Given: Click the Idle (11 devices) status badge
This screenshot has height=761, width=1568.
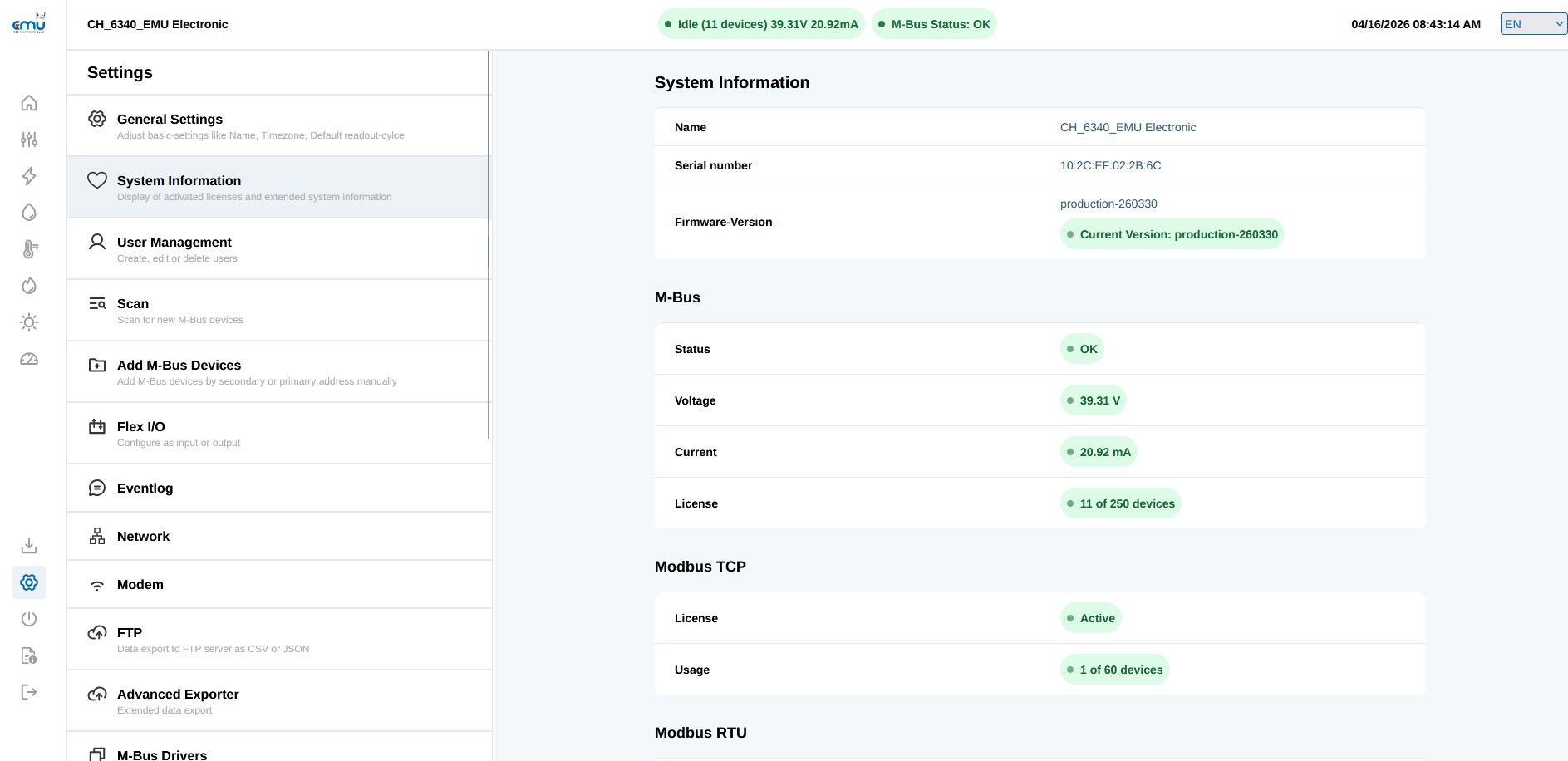Looking at the screenshot, I should coord(760,24).
